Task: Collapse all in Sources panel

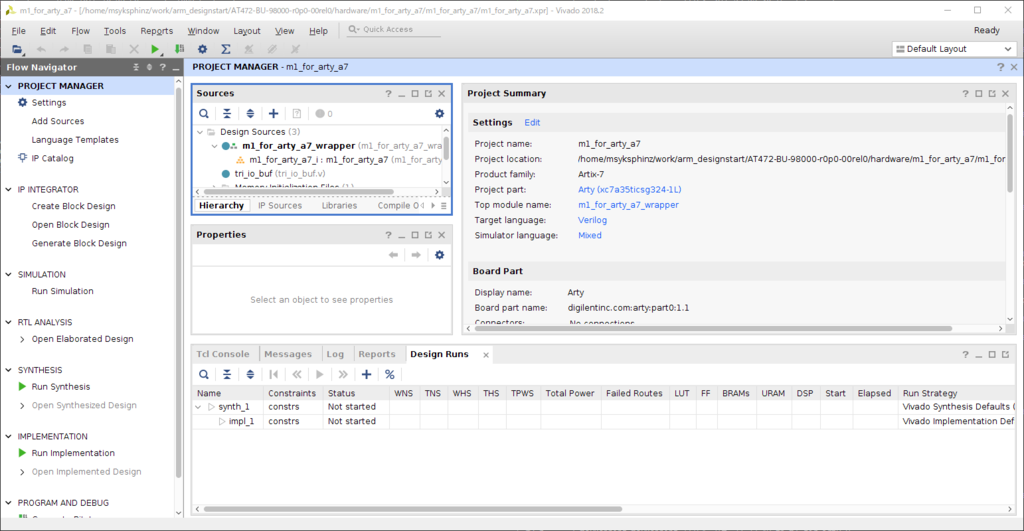Action: (x=227, y=114)
